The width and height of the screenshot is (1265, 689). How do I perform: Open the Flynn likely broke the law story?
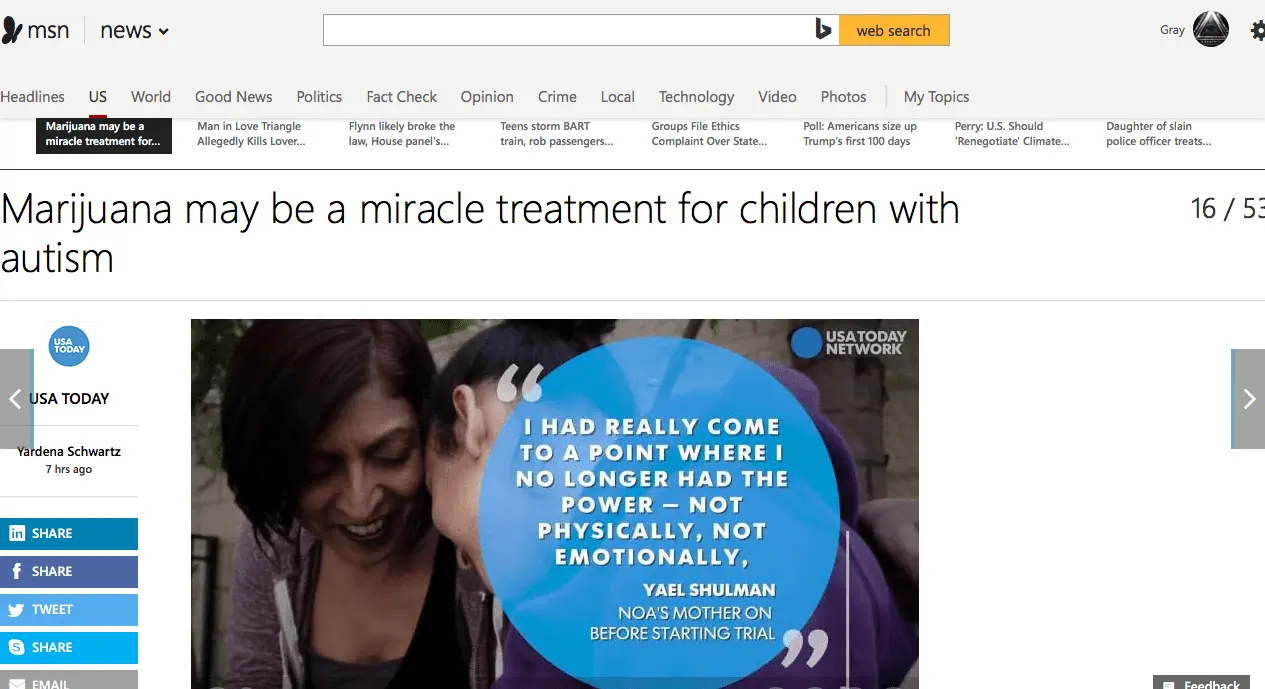(402, 134)
